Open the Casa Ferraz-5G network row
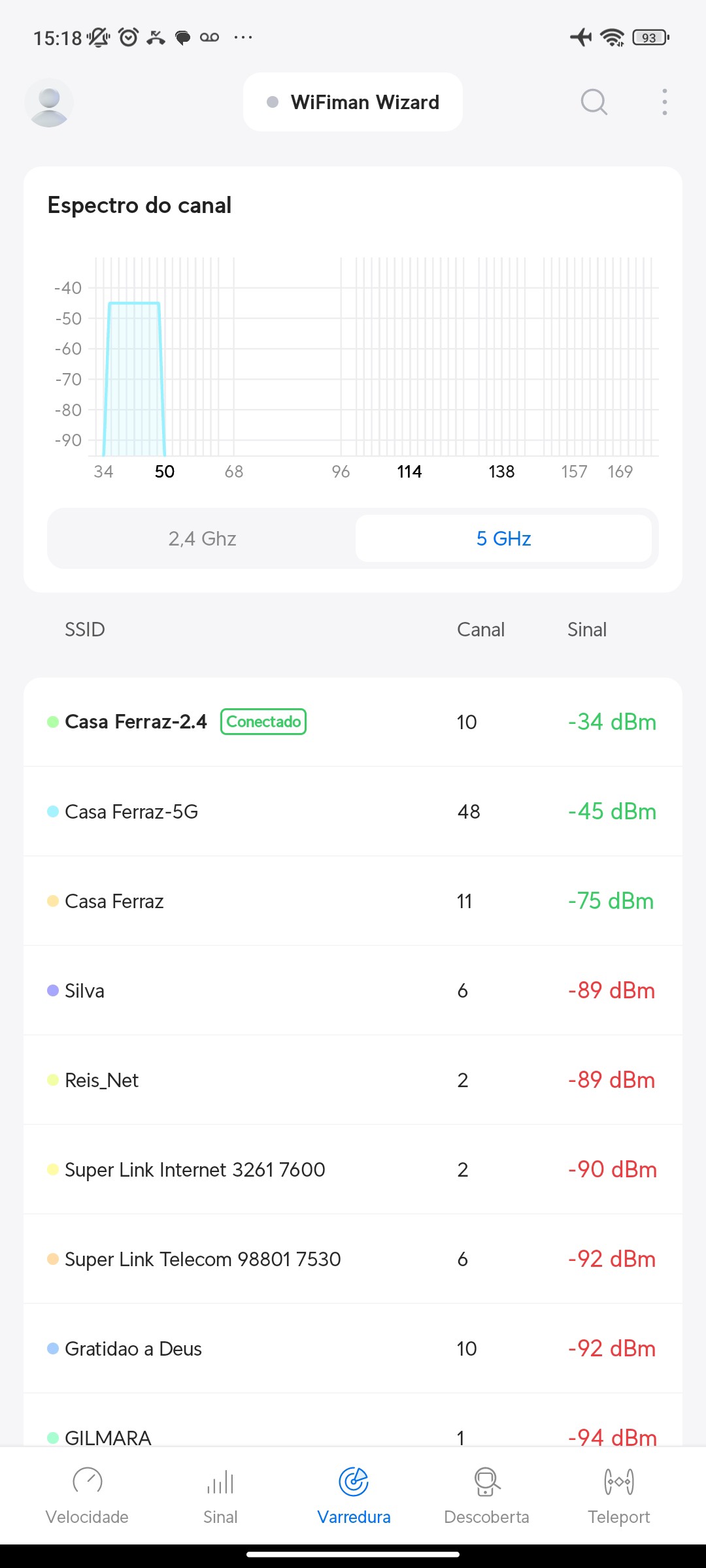 (353, 811)
